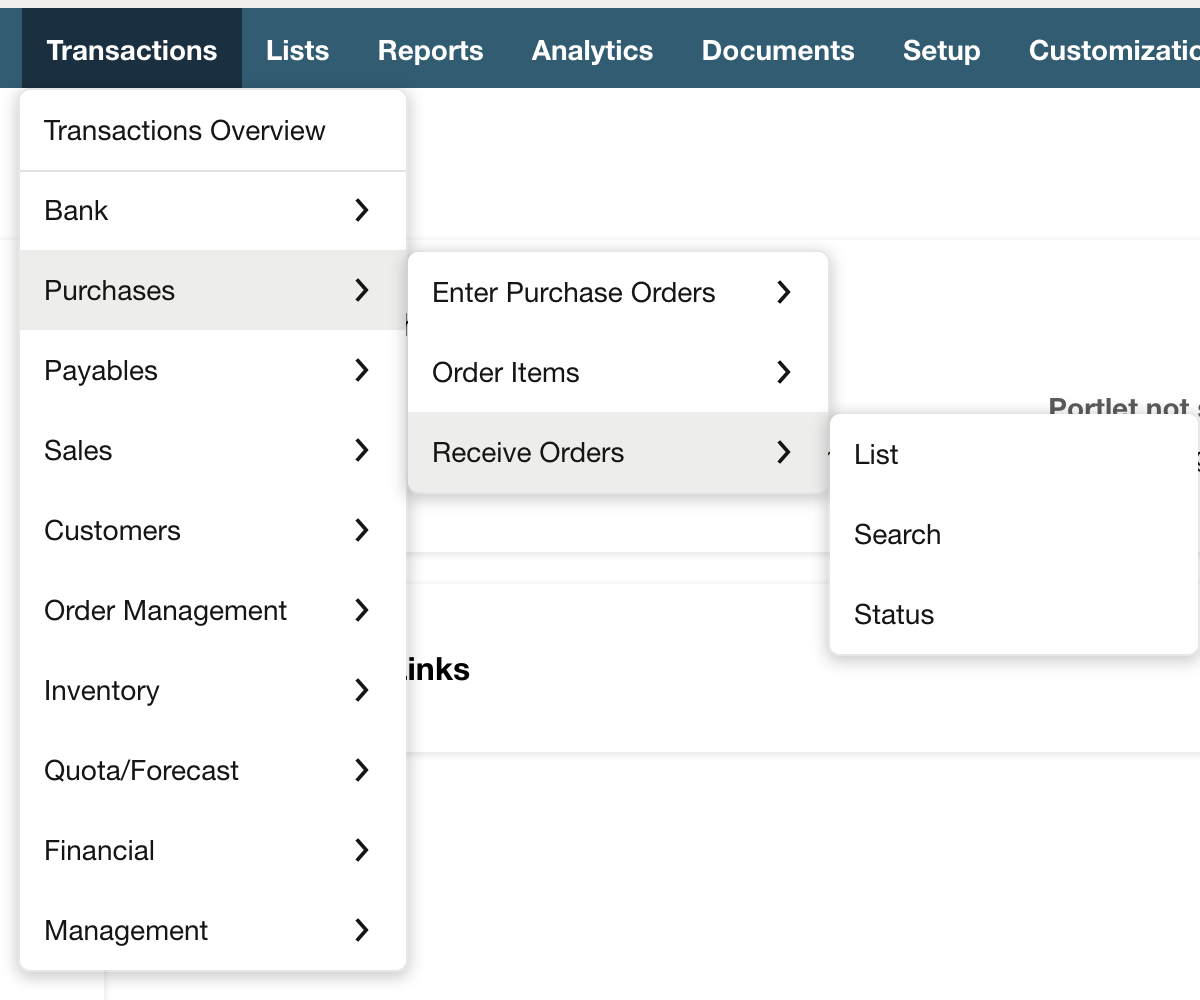Open the Analytics menu
Viewport: 1200px width, 1000px height.
(592, 50)
